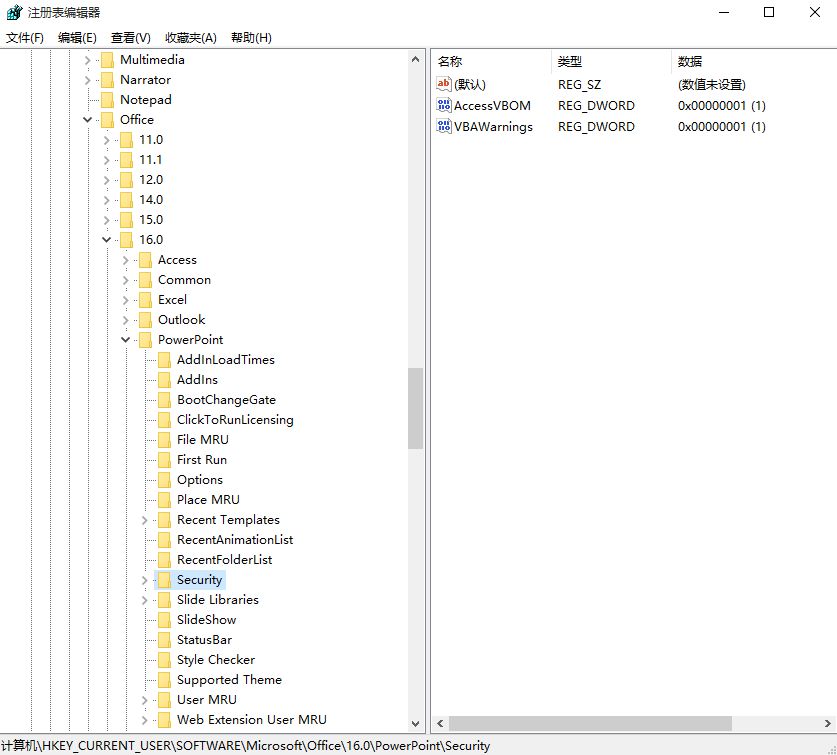Click the Excel folder icon
Image resolution: width=837 pixels, height=755 pixels.
click(145, 300)
